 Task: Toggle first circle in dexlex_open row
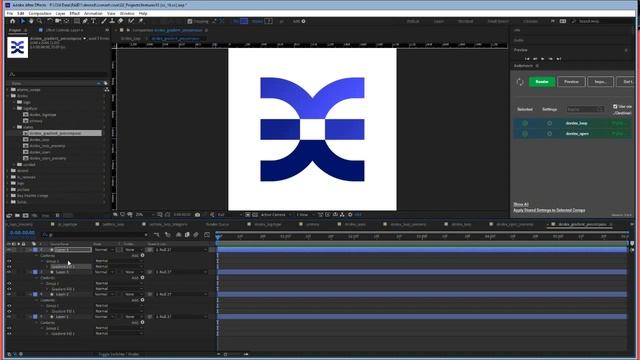(x=525, y=133)
